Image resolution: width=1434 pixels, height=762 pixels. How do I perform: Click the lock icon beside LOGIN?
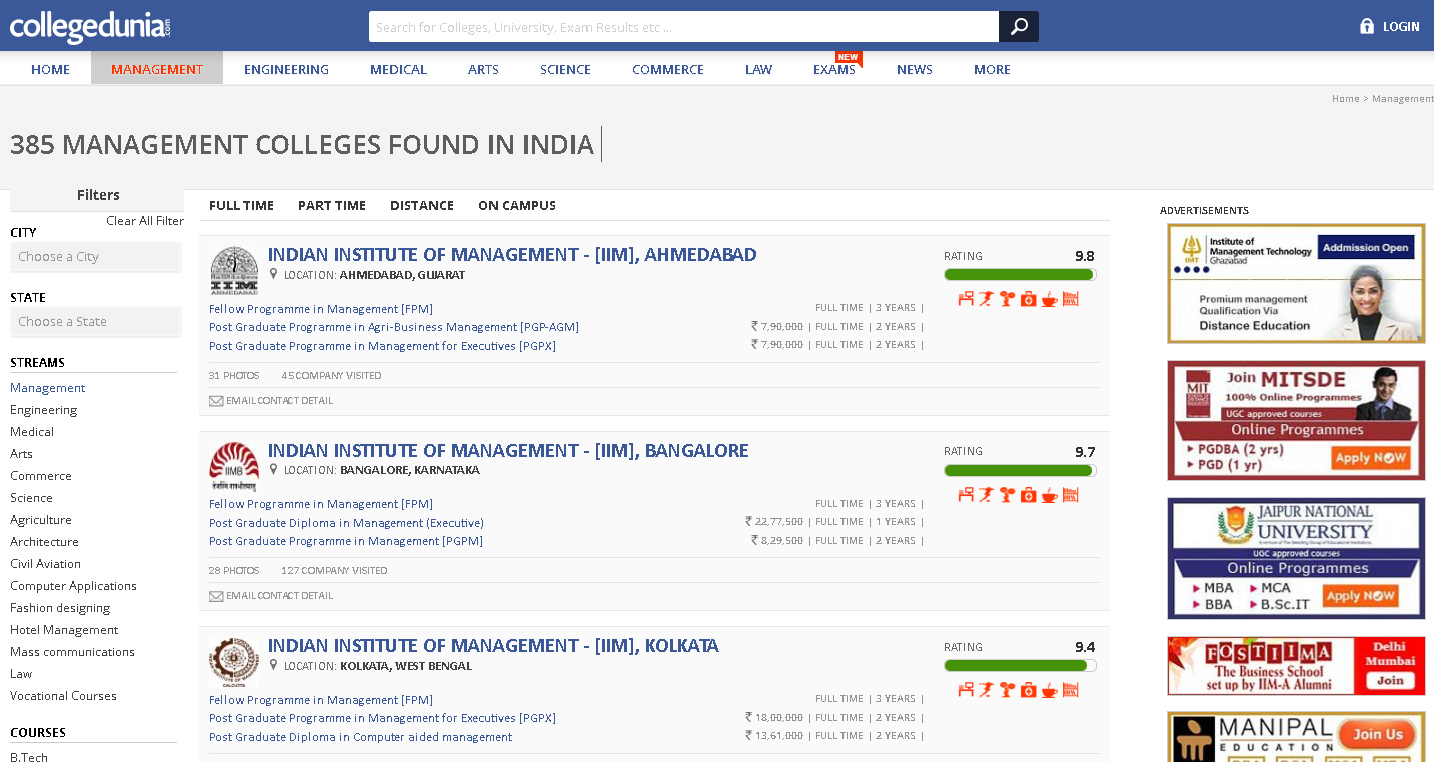pos(1367,26)
